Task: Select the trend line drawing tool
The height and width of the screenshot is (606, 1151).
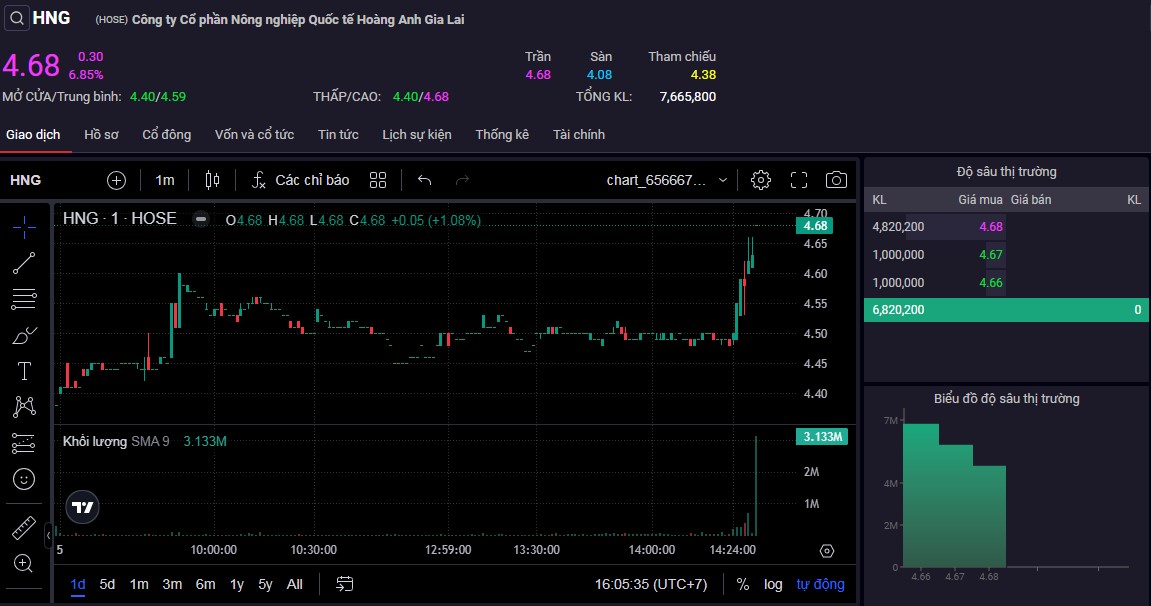Action: (x=24, y=263)
